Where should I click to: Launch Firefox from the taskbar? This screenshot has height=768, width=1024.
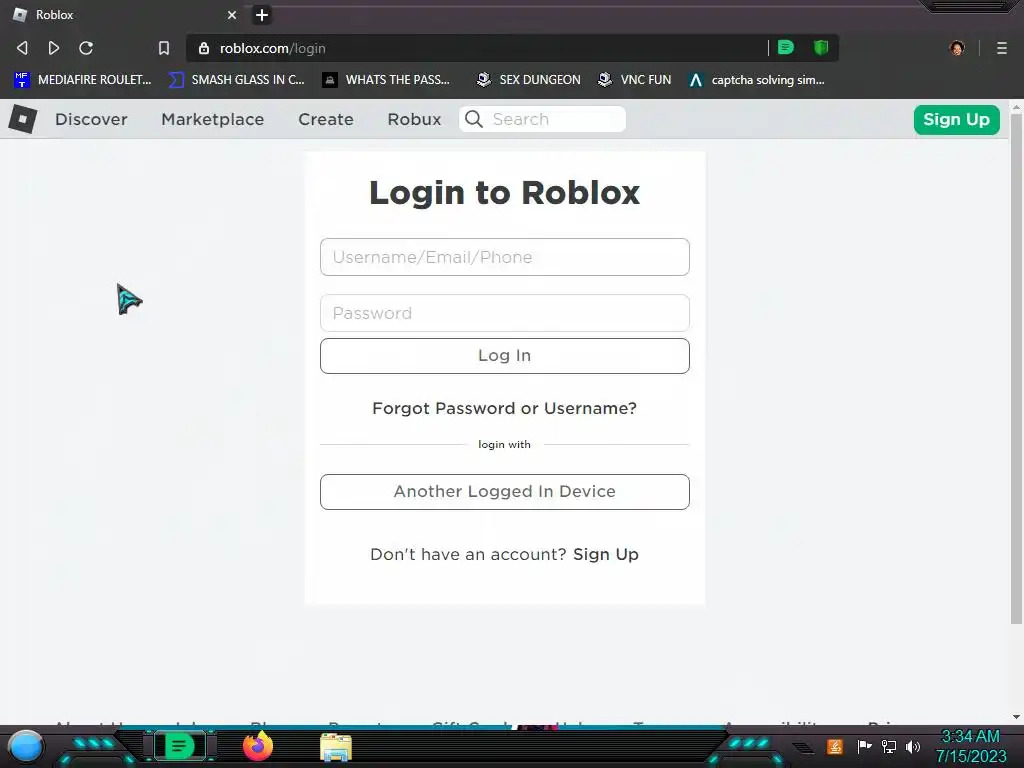[x=258, y=746]
